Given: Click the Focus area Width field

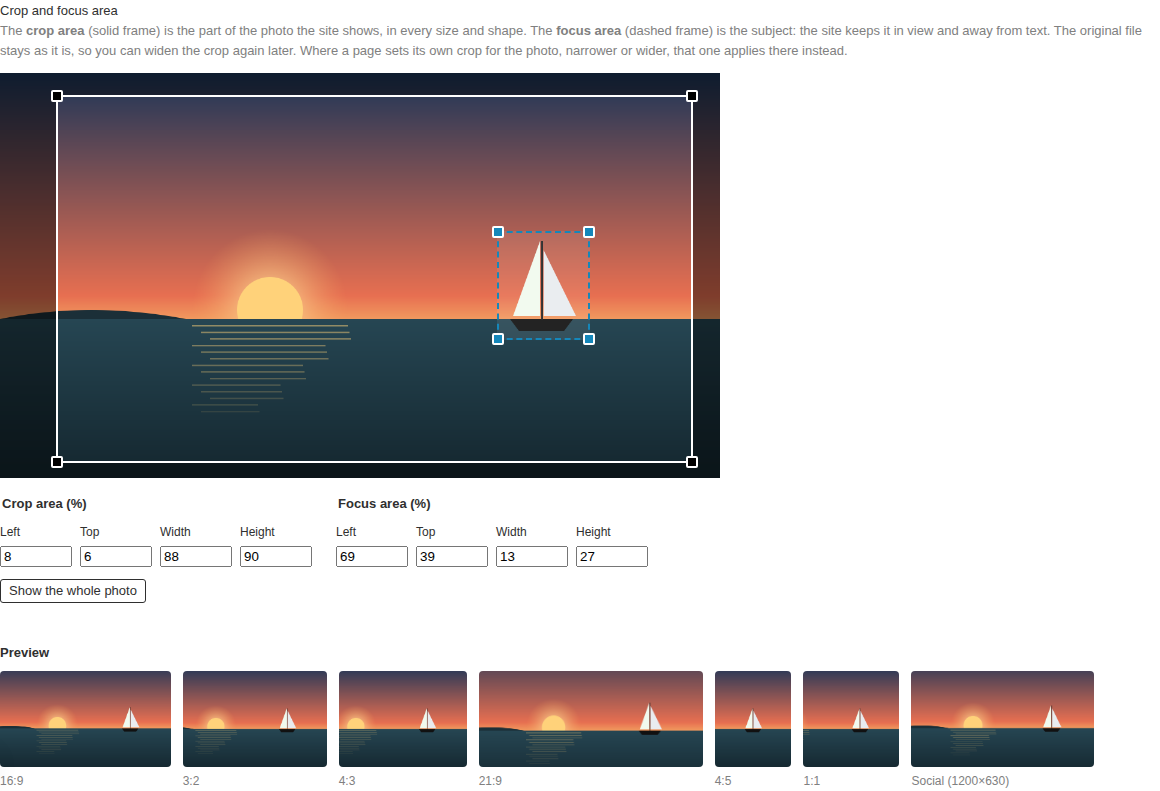Looking at the screenshot, I should point(532,556).
